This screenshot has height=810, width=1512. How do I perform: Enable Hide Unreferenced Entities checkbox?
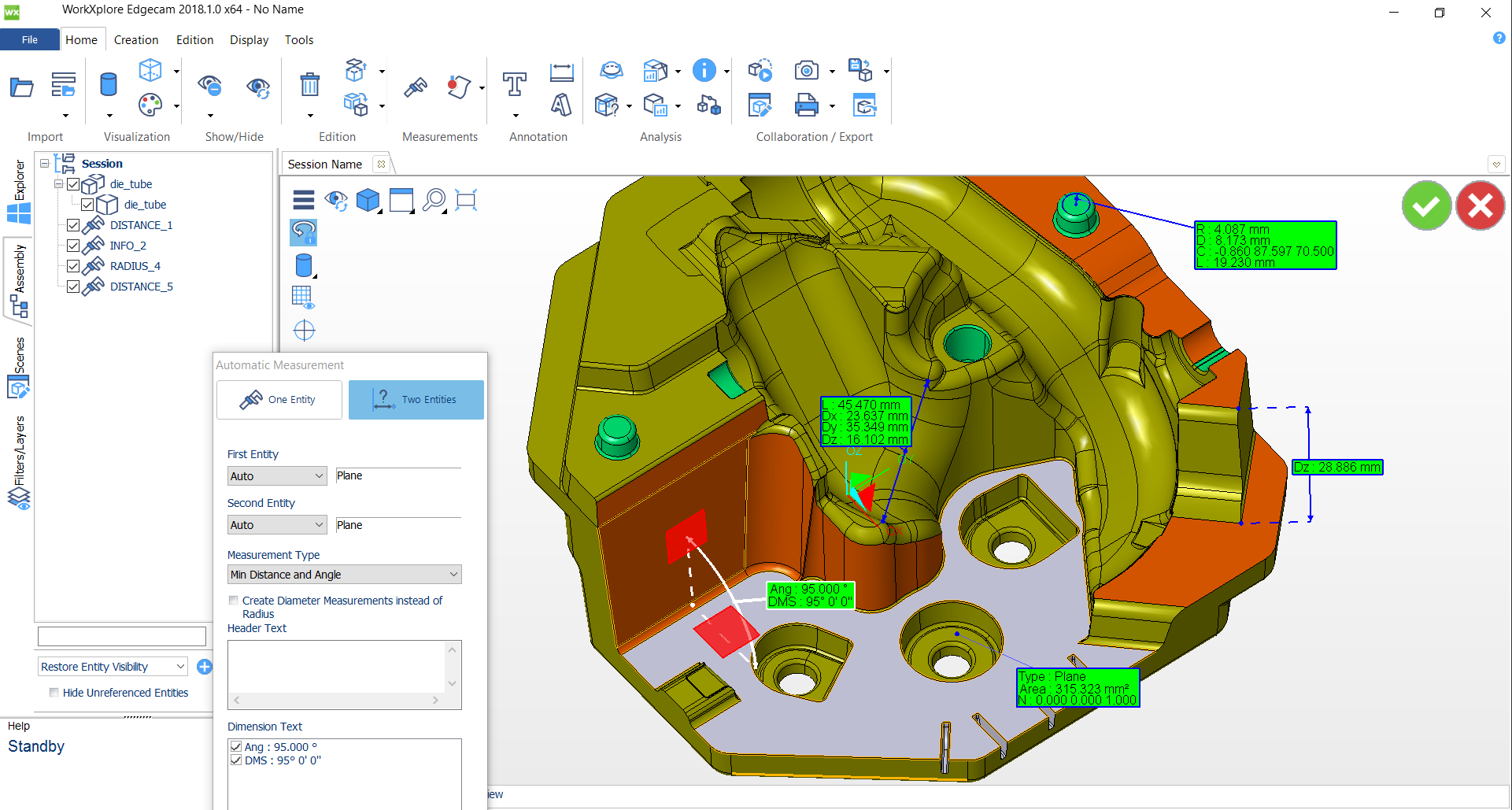[x=54, y=693]
